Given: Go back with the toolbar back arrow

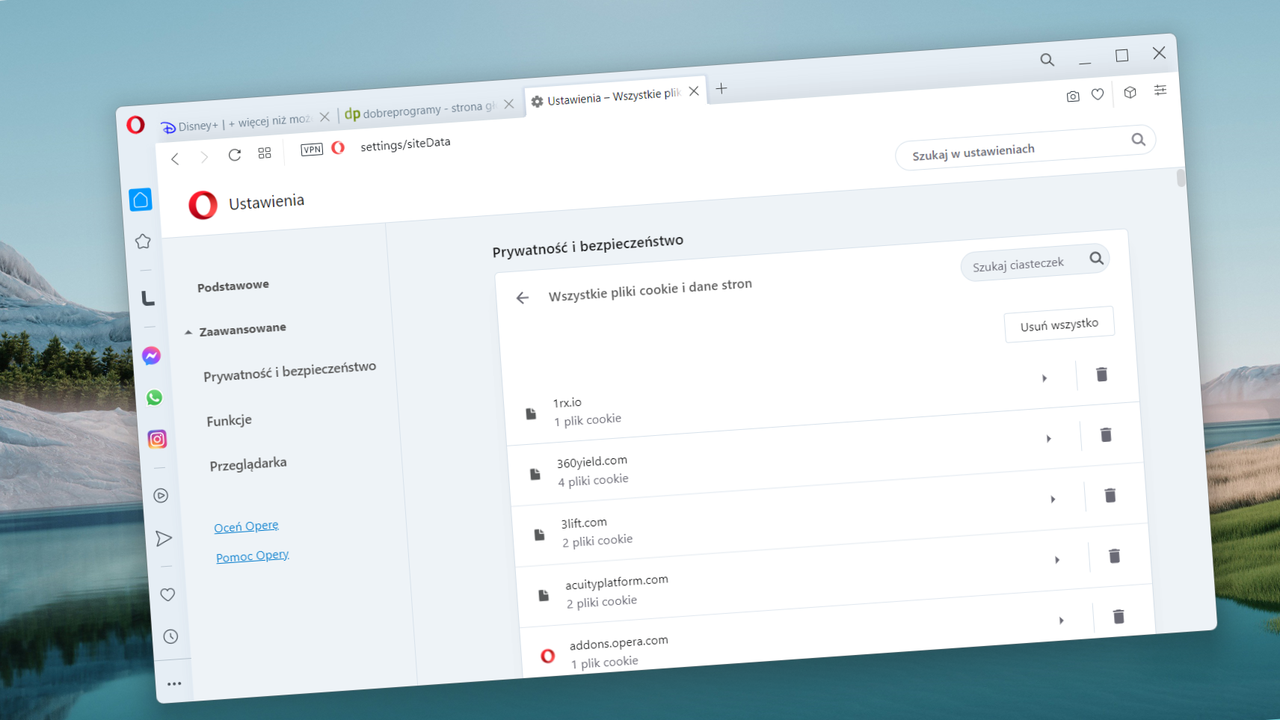Looking at the screenshot, I should [175, 158].
